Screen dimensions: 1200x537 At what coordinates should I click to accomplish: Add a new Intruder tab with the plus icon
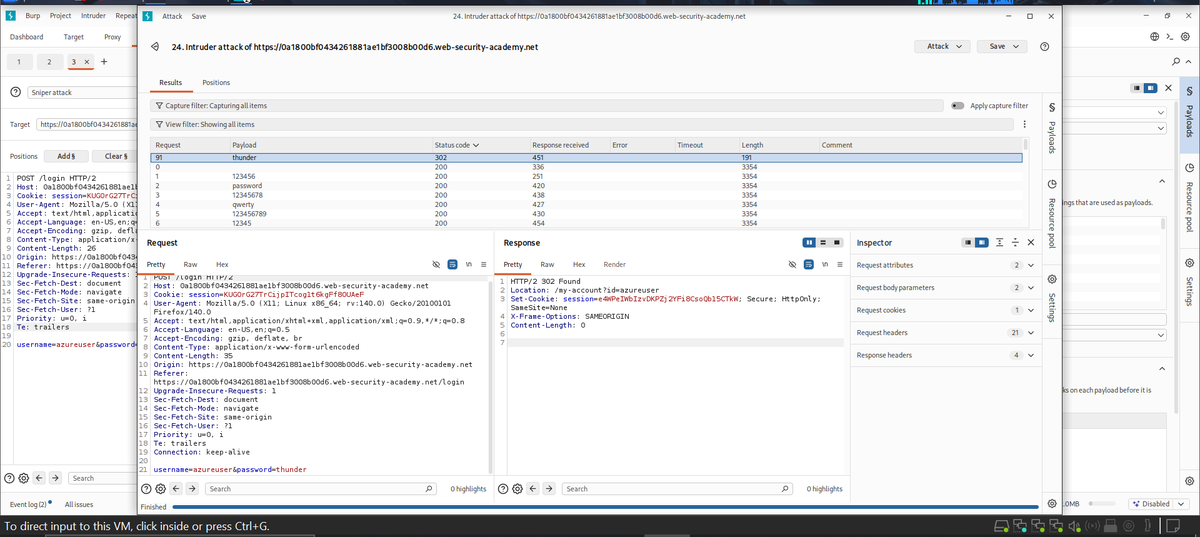pyautogui.click(x=104, y=62)
